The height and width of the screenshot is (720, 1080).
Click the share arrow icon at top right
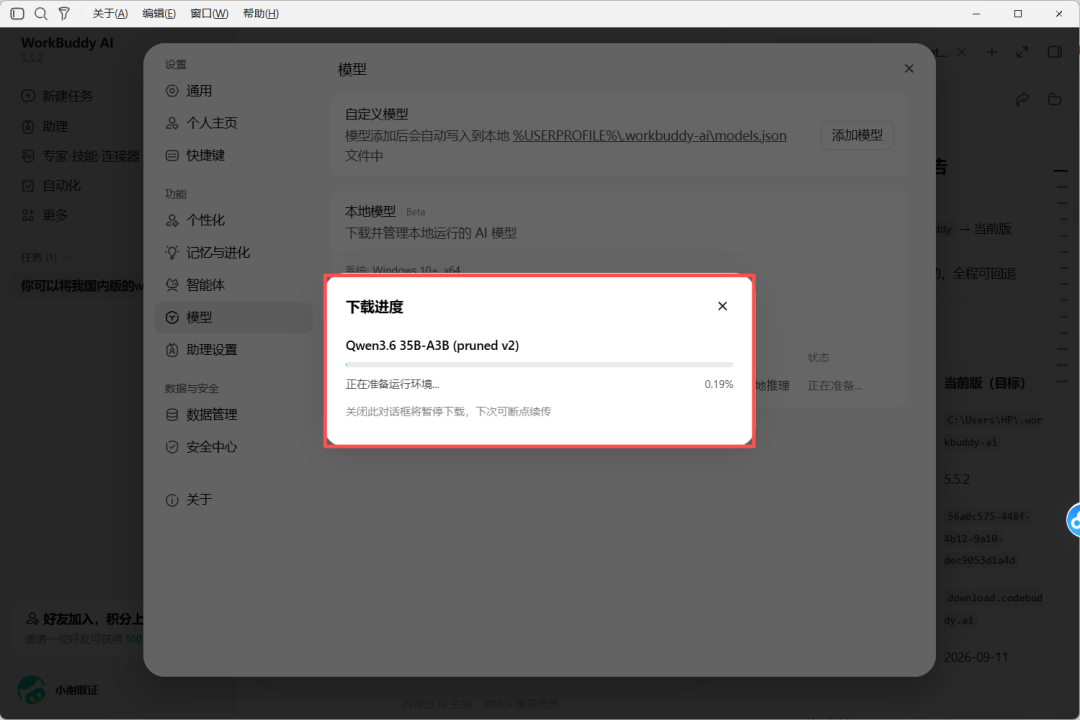point(1022,99)
